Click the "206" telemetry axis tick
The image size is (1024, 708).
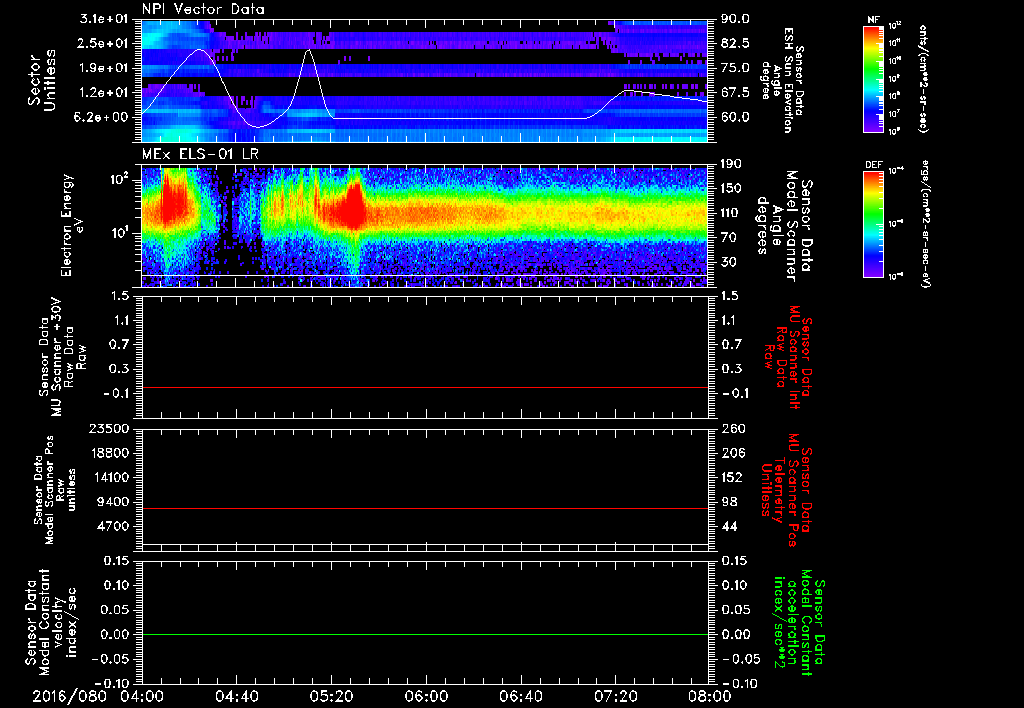[x=731, y=453]
